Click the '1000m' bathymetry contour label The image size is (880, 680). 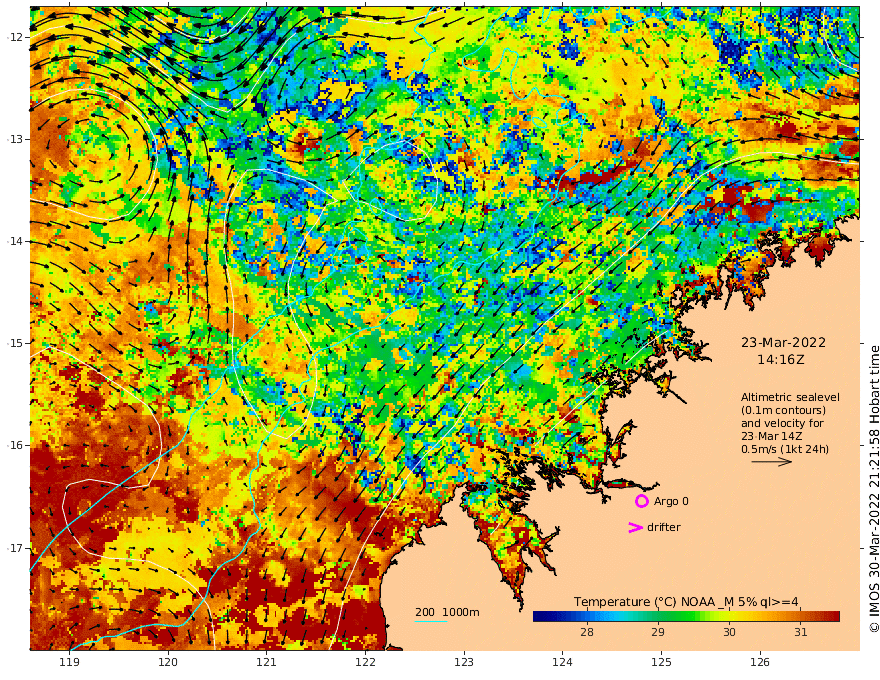461,612
